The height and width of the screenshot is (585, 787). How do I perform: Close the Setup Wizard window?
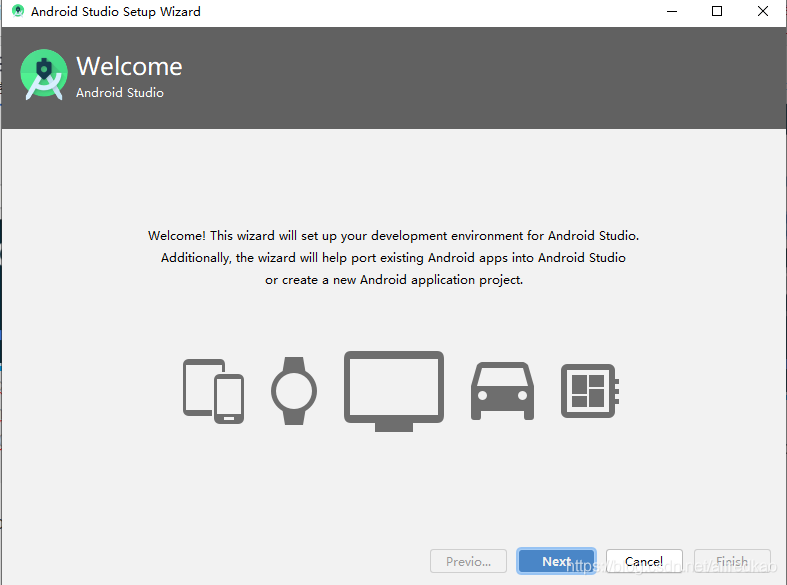point(763,11)
